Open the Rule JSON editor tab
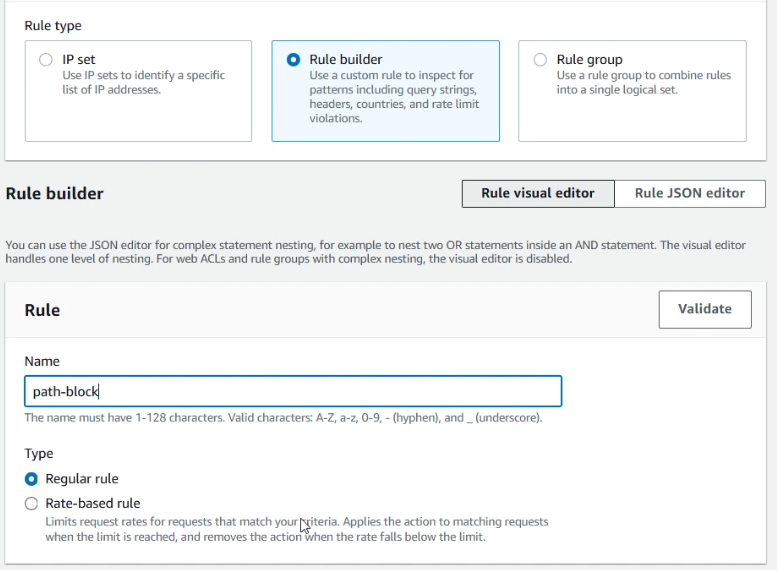Viewport: 777px width, 570px height. pyautogui.click(x=690, y=193)
